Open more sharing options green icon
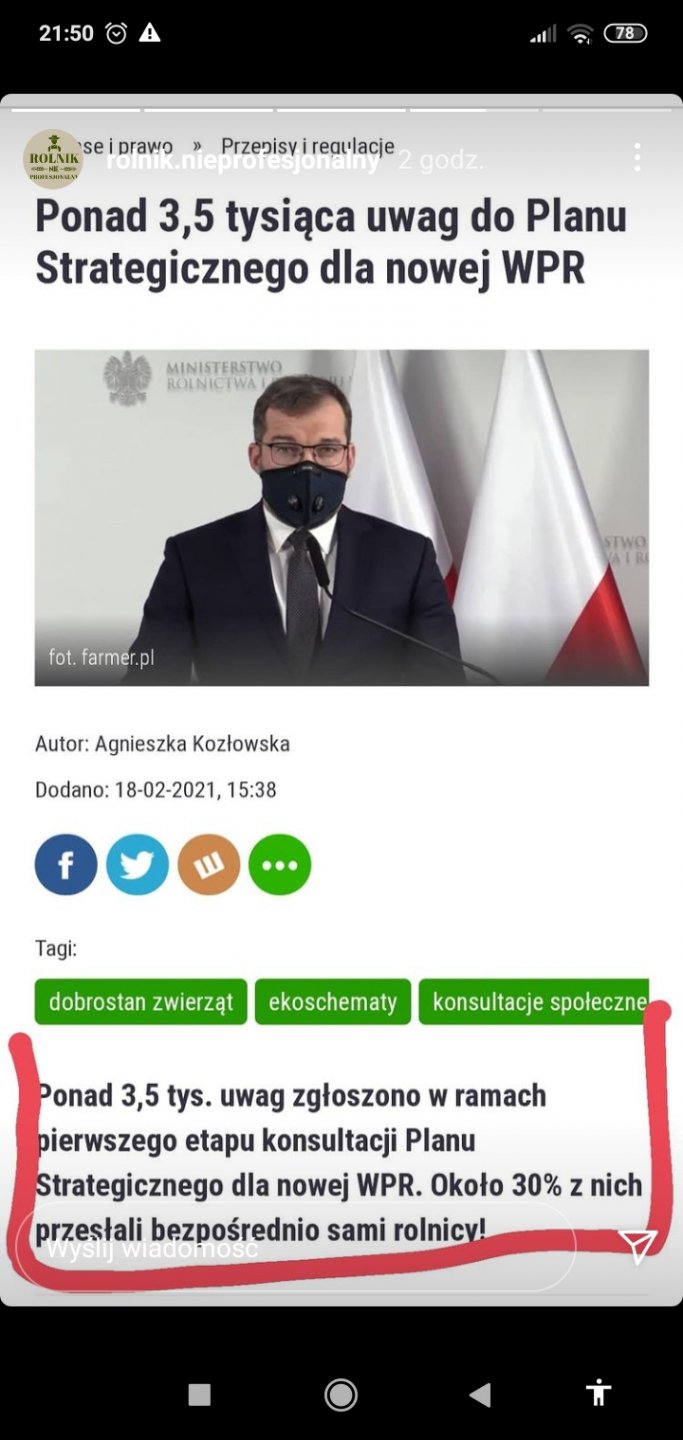The image size is (683, 1440). [x=280, y=864]
